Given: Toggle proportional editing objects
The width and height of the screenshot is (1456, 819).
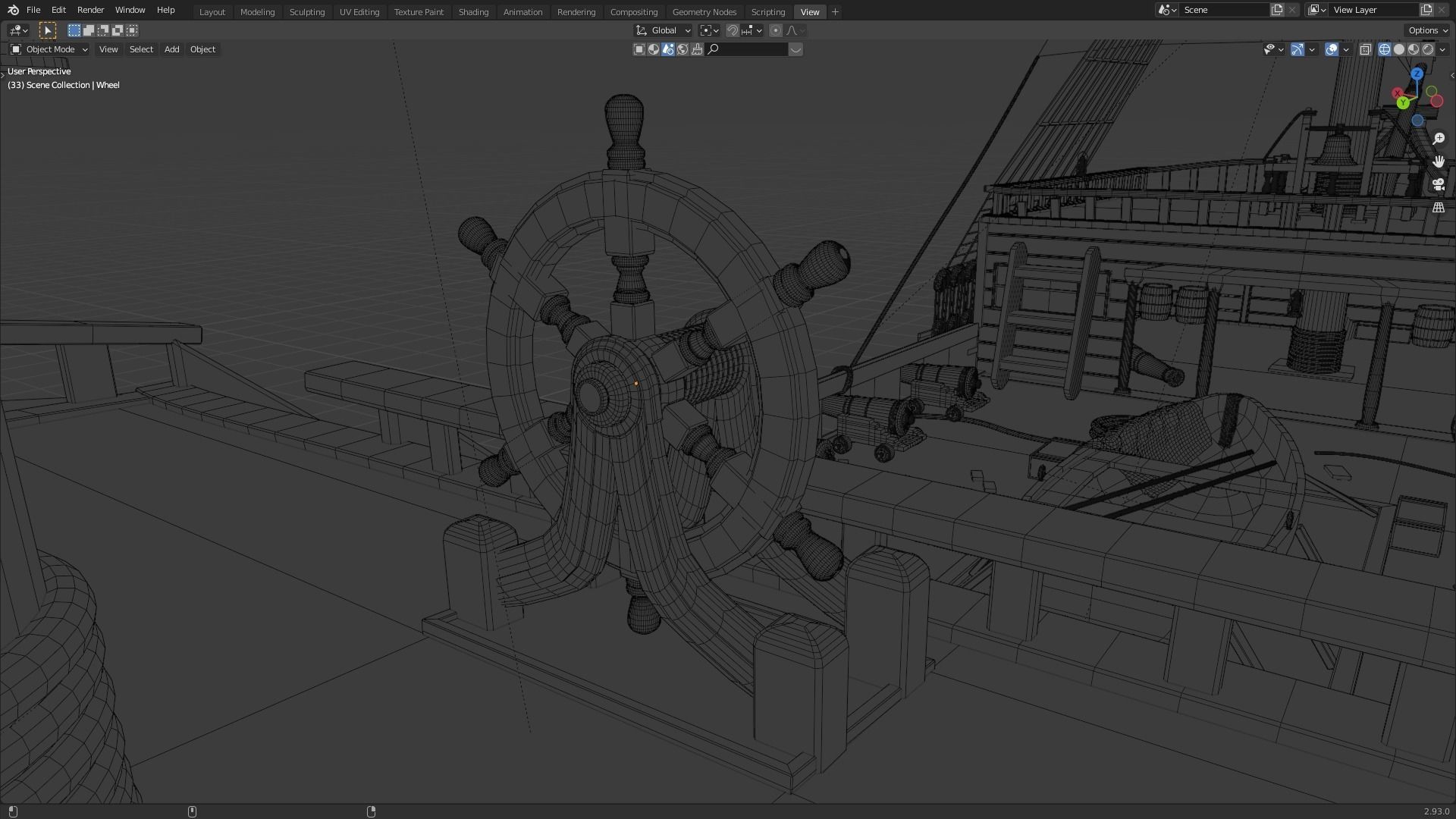Looking at the screenshot, I should 775,30.
